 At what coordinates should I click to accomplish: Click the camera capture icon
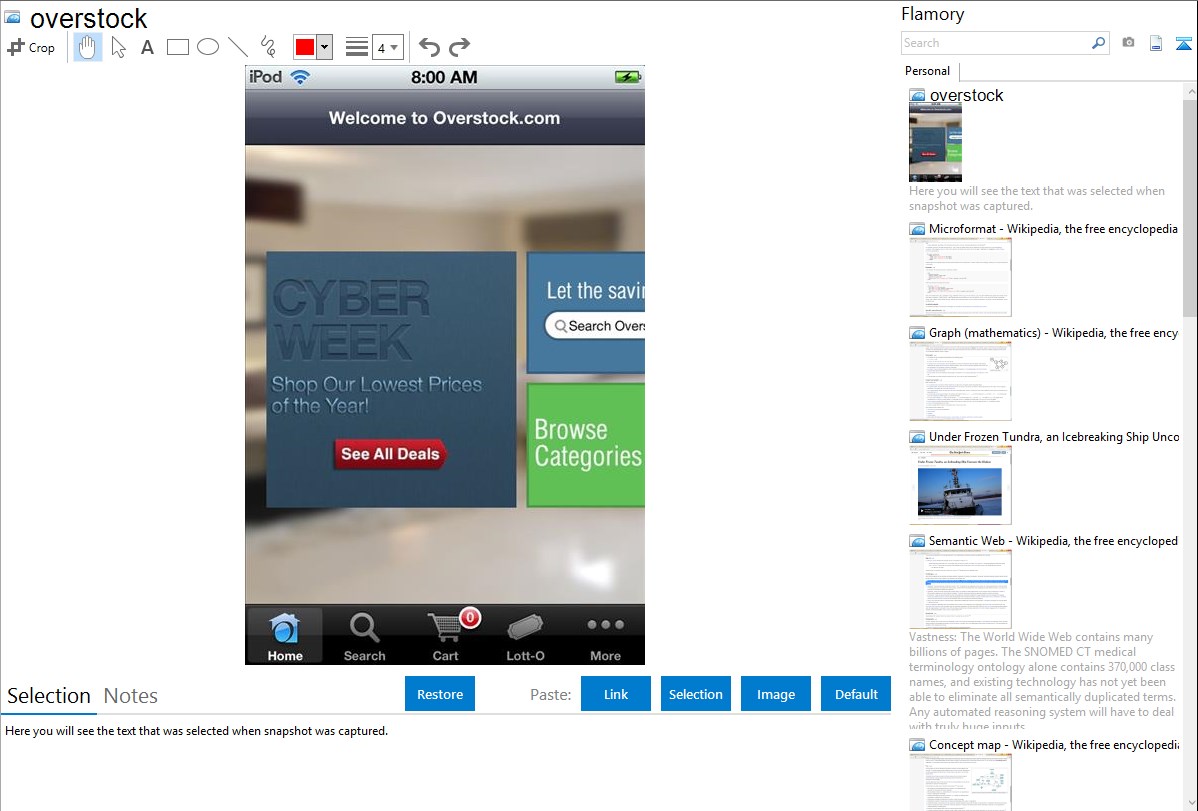tap(1128, 43)
